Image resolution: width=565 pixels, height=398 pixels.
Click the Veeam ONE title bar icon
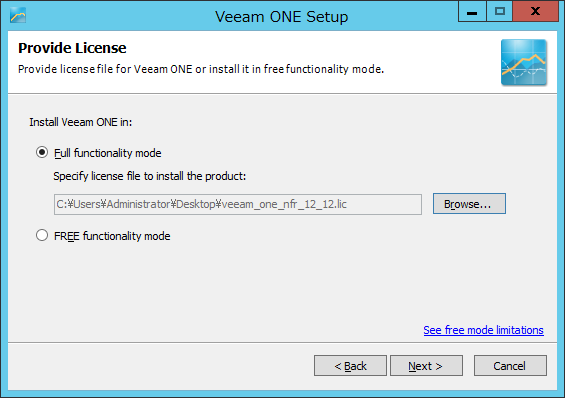click(x=18, y=15)
